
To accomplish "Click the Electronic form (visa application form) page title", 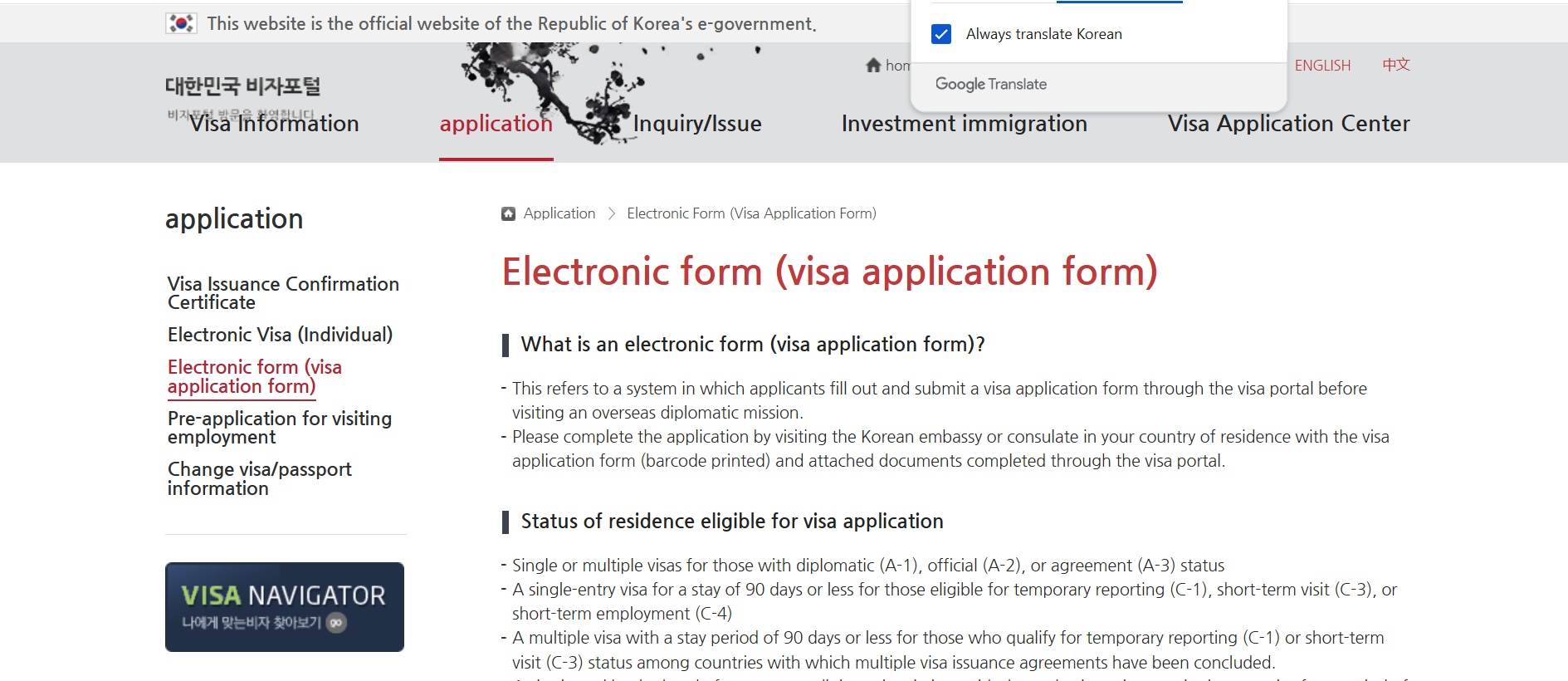I will [x=829, y=272].
